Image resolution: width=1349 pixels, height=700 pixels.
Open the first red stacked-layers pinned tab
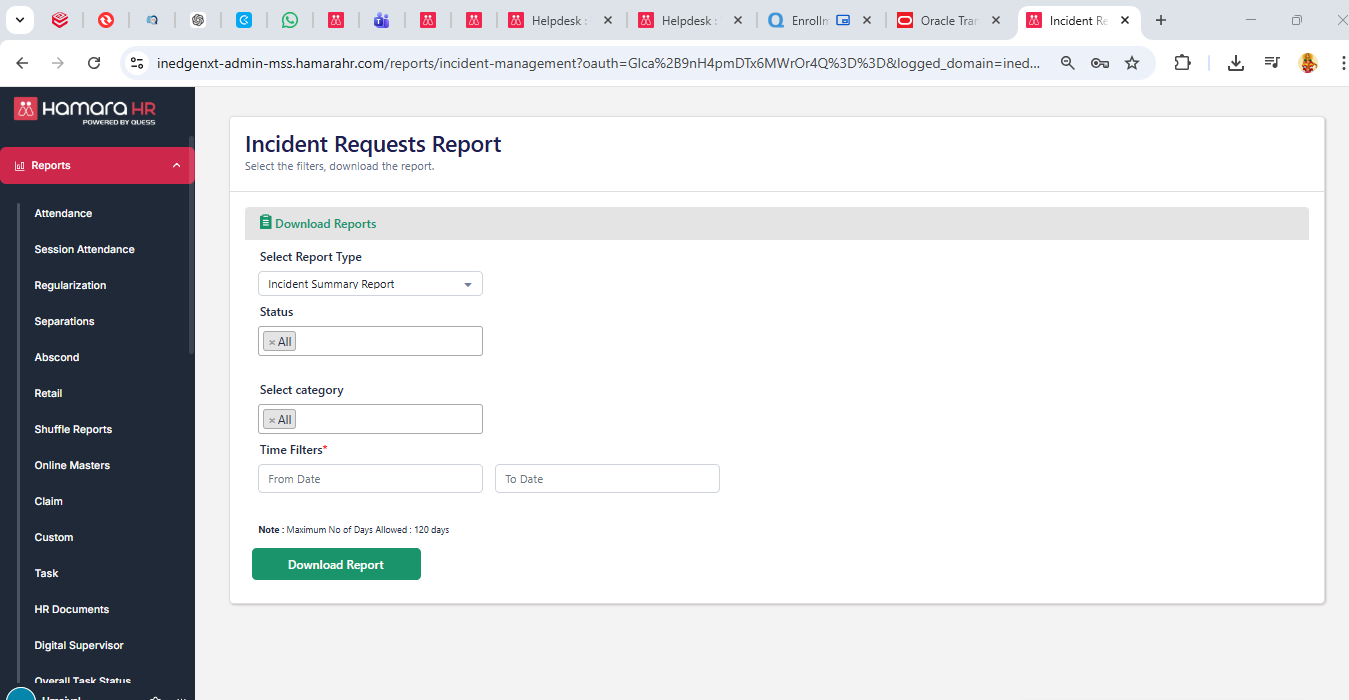pos(60,20)
